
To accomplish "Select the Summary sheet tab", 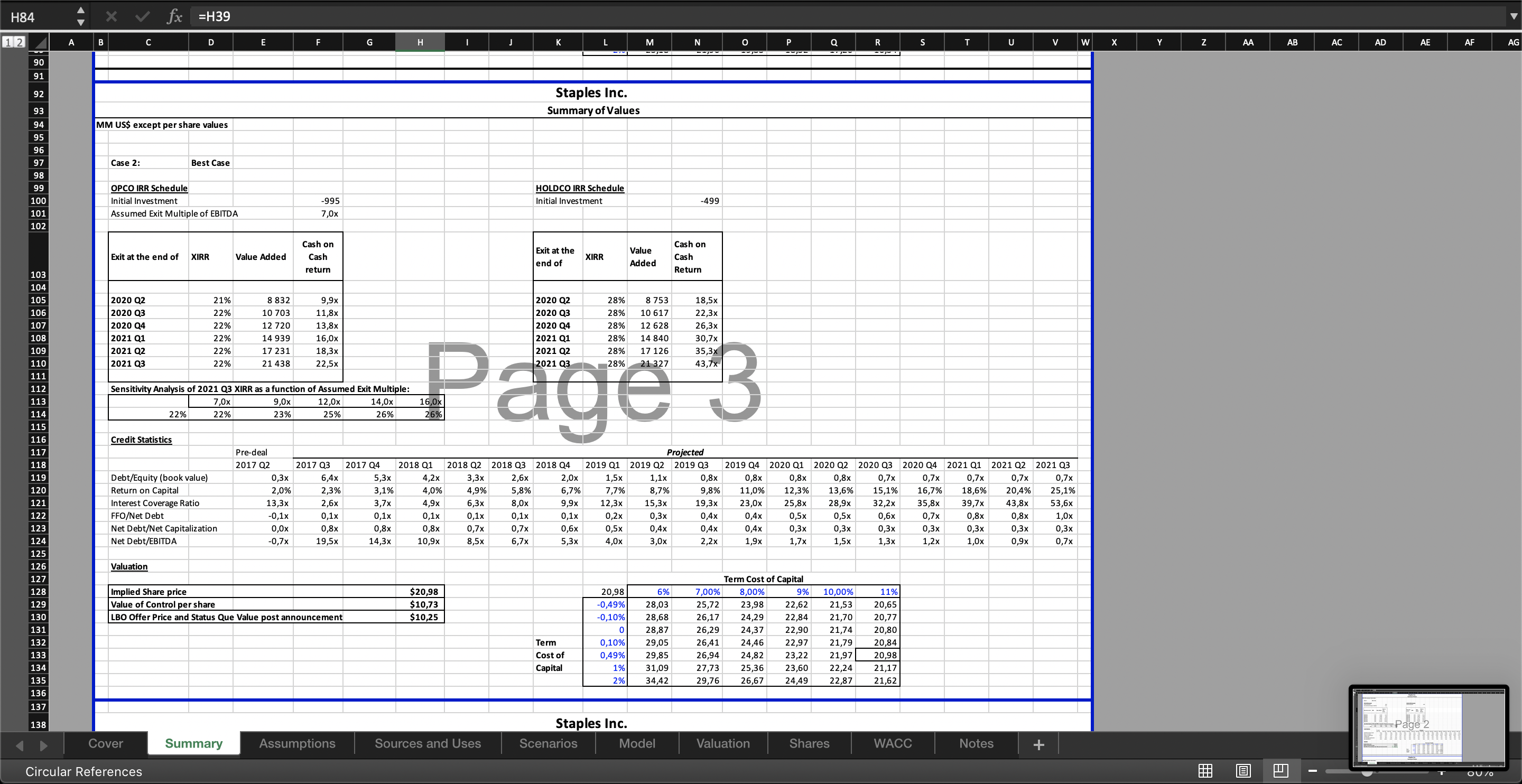I will [x=194, y=743].
